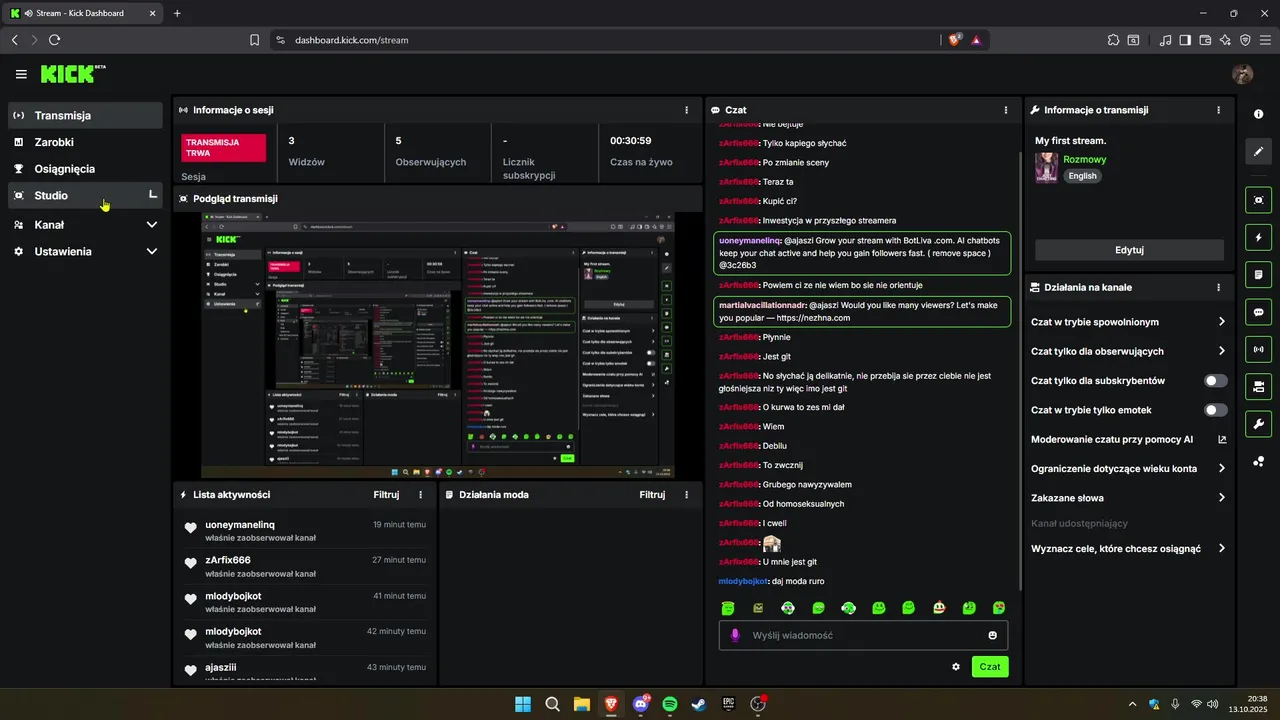The width and height of the screenshot is (1280, 720).
Task: Open kebab menu of Działania na kanale panel
Action: tap(1218, 287)
